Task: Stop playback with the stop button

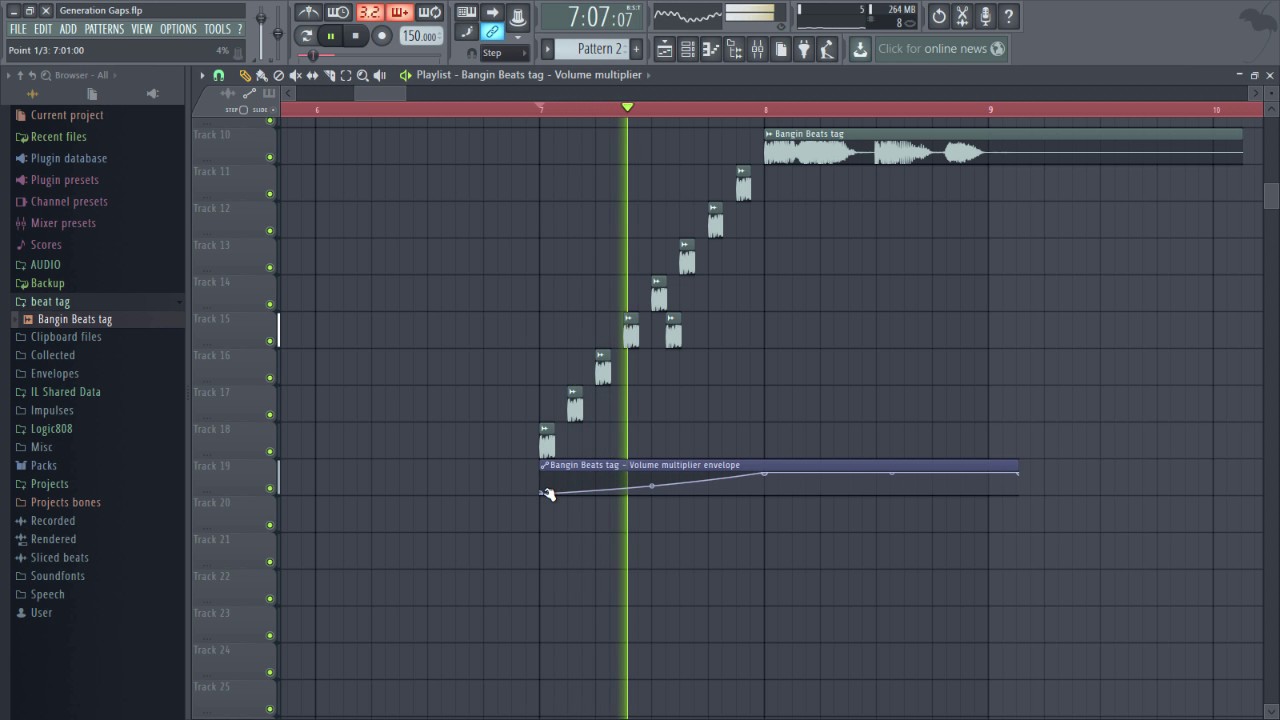Action: 355,36
